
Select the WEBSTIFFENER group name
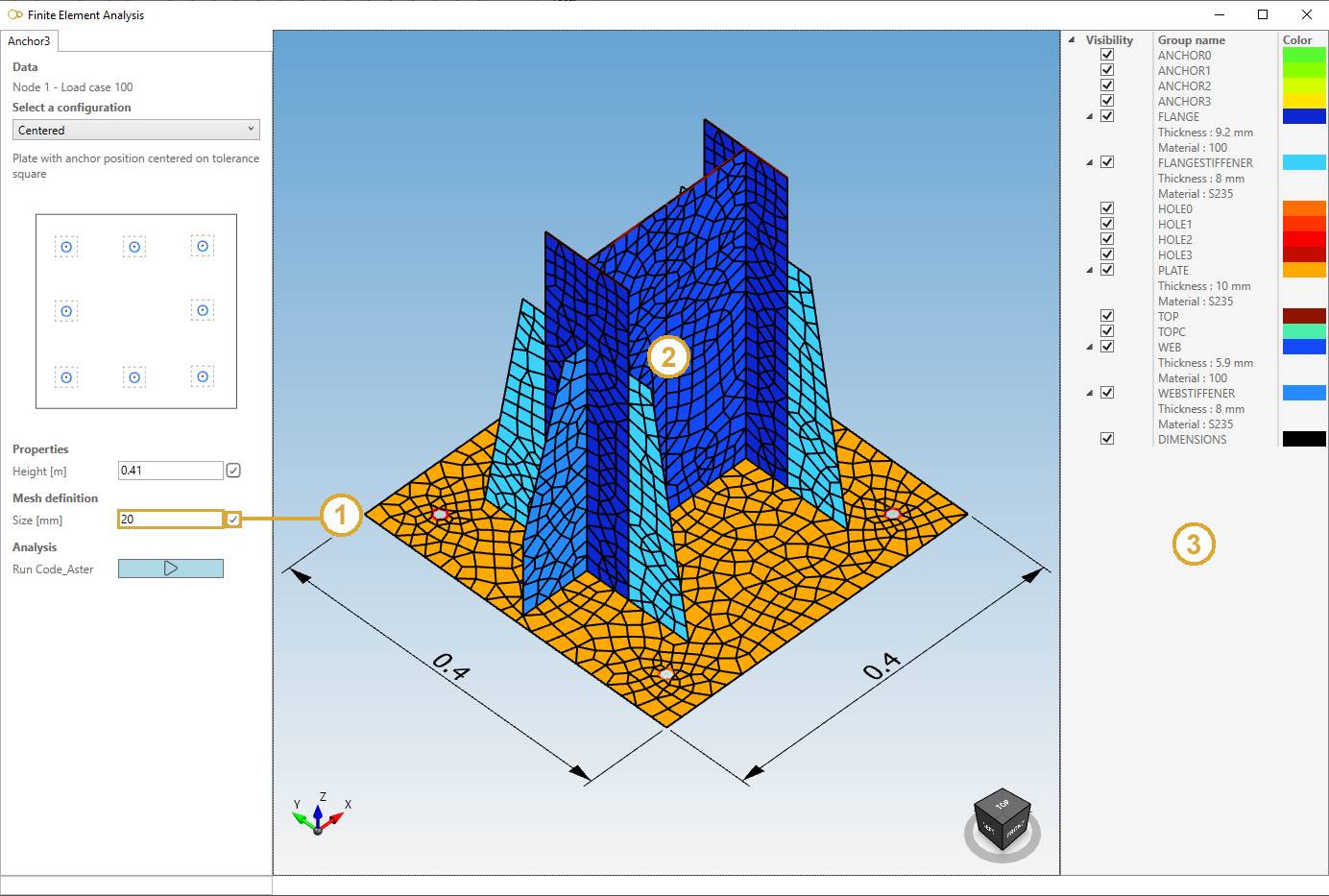click(1196, 393)
